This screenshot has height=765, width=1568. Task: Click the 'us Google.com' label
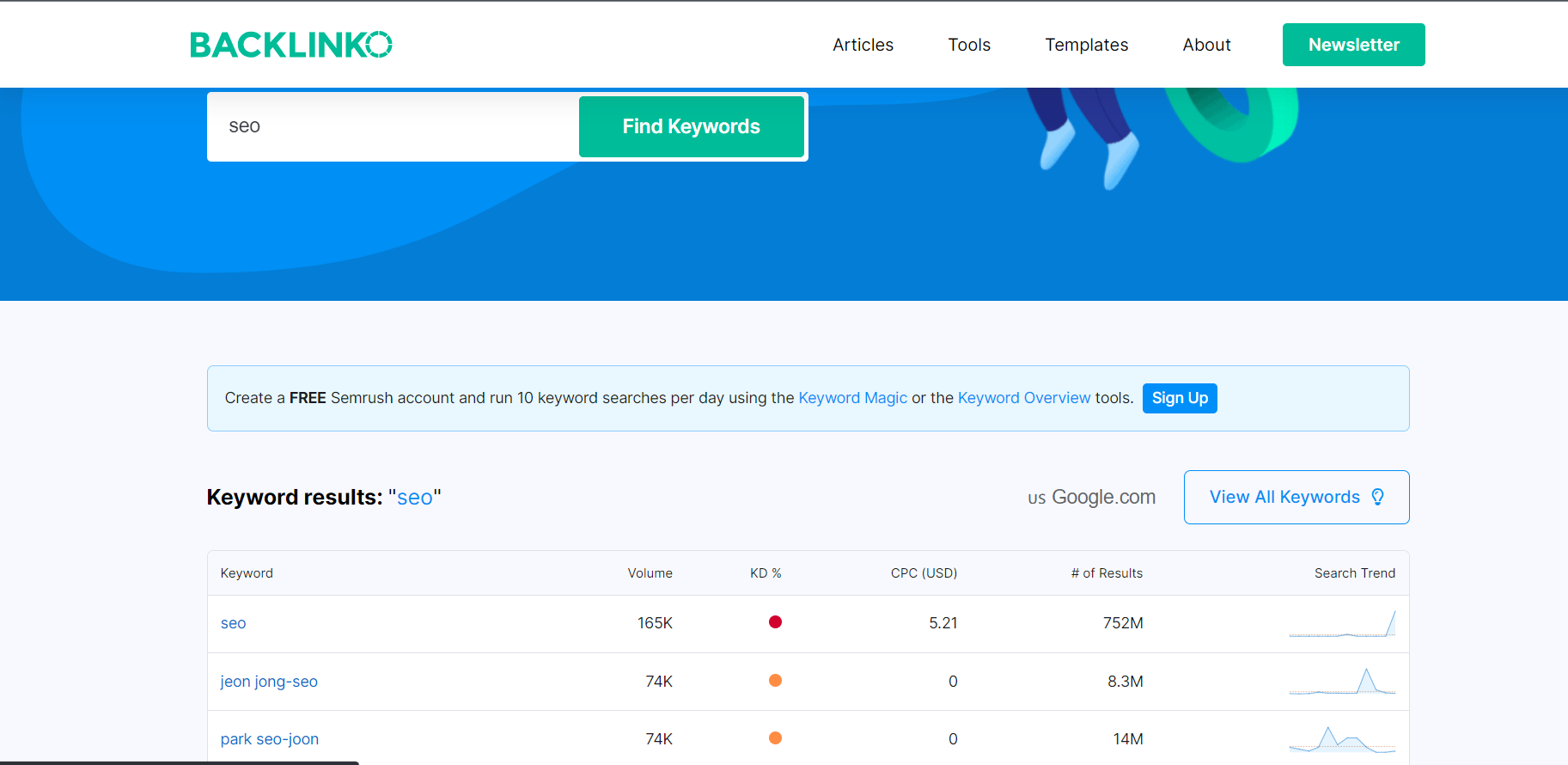(1091, 497)
